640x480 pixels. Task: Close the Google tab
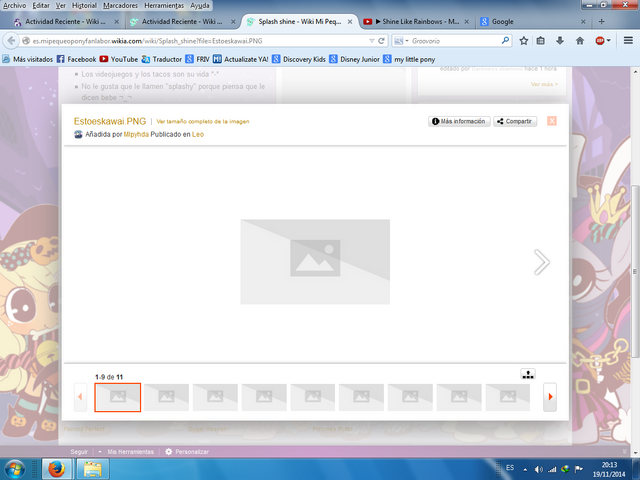click(x=583, y=22)
